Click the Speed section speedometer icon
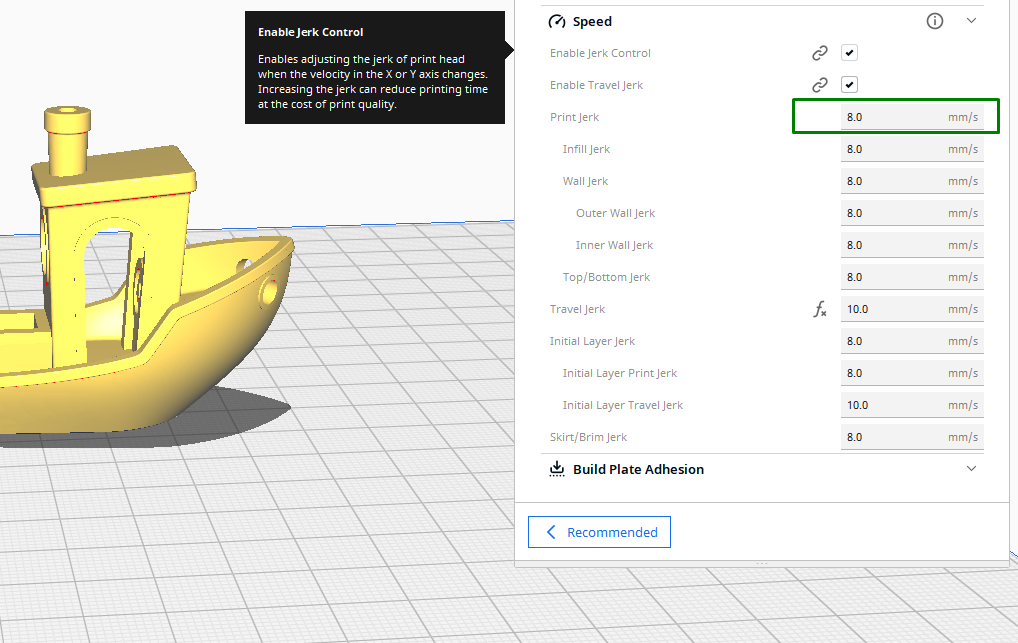This screenshot has height=643, width=1018. pos(557,20)
